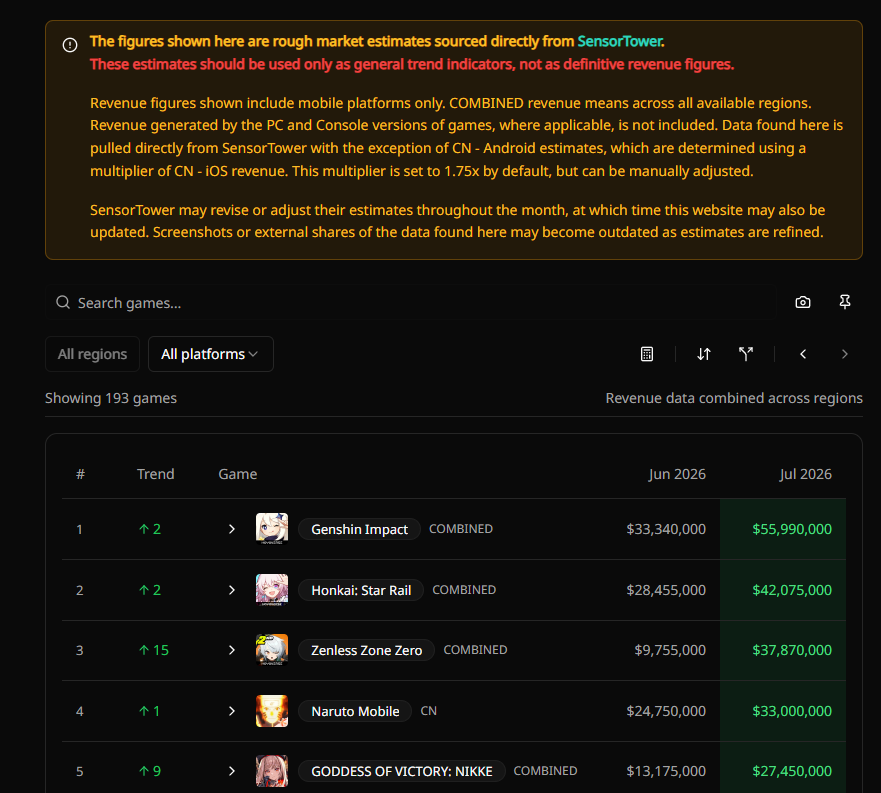Click NIKKE's $27,450,000 July value
The image size is (881, 793).
[792, 771]
